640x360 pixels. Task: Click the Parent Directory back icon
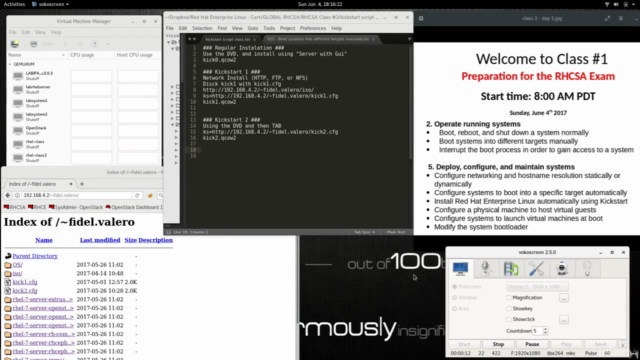[x=8, y=256]
